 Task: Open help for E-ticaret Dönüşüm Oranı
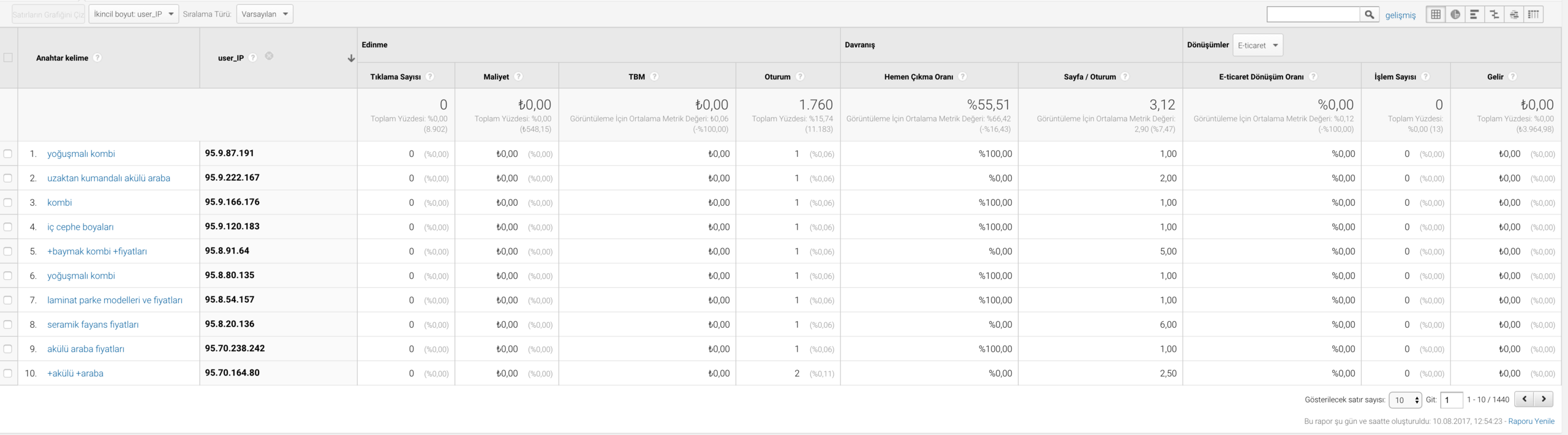1313,77
